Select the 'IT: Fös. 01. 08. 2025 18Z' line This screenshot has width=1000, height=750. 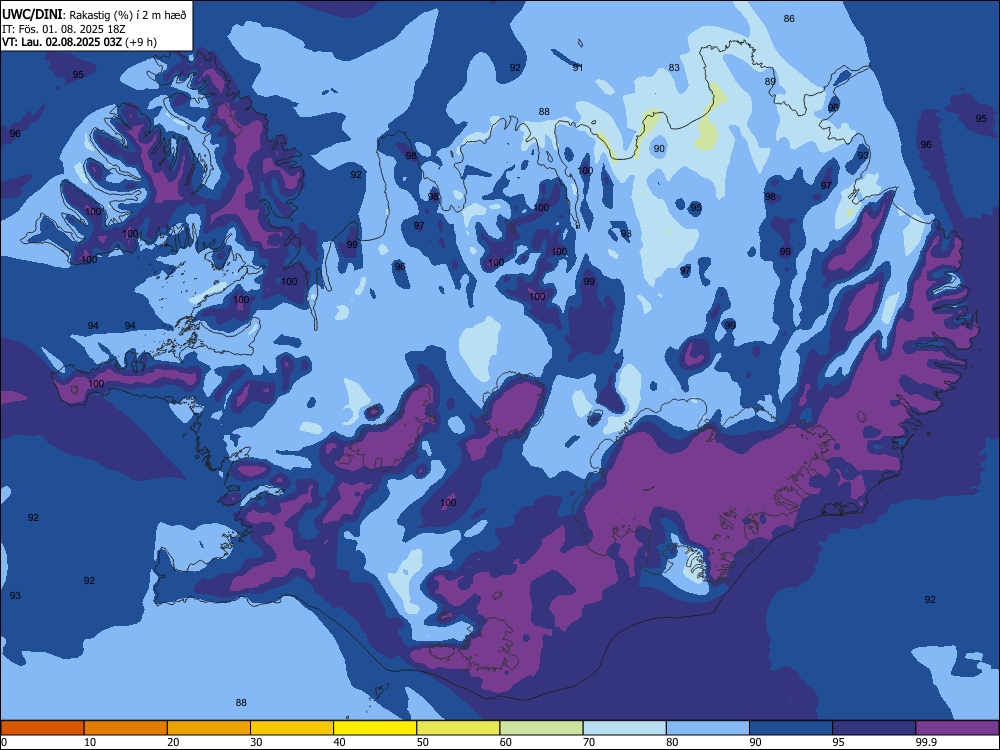coord(62,29)
